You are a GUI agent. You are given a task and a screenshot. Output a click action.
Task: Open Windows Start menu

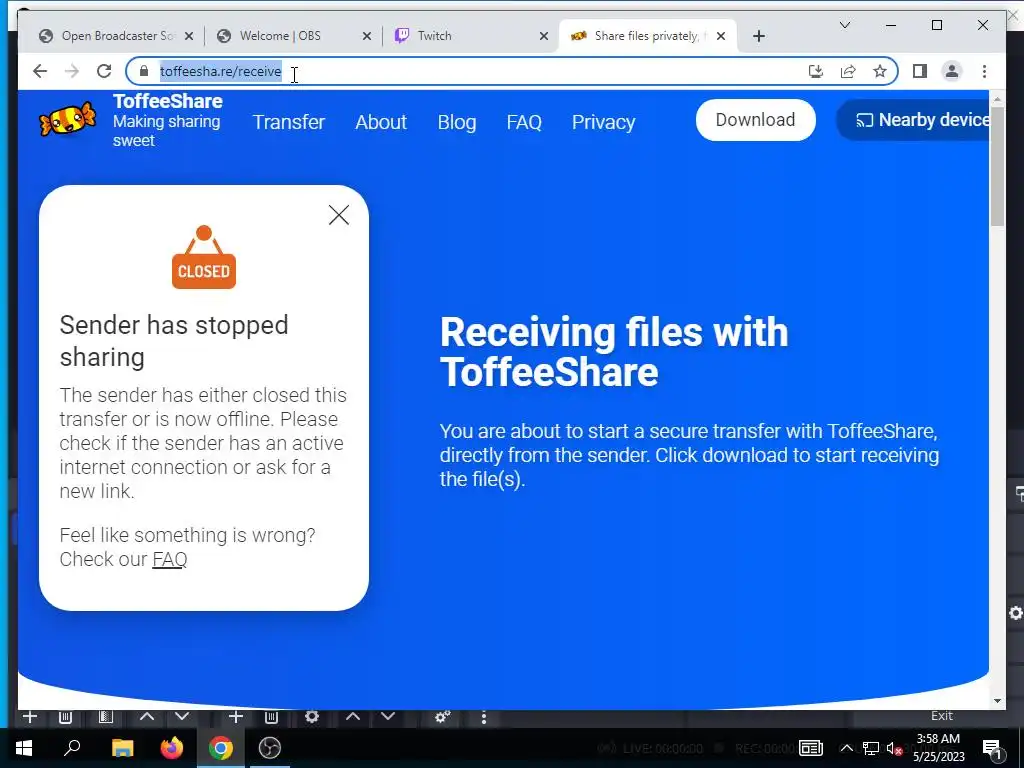(24, 748)
